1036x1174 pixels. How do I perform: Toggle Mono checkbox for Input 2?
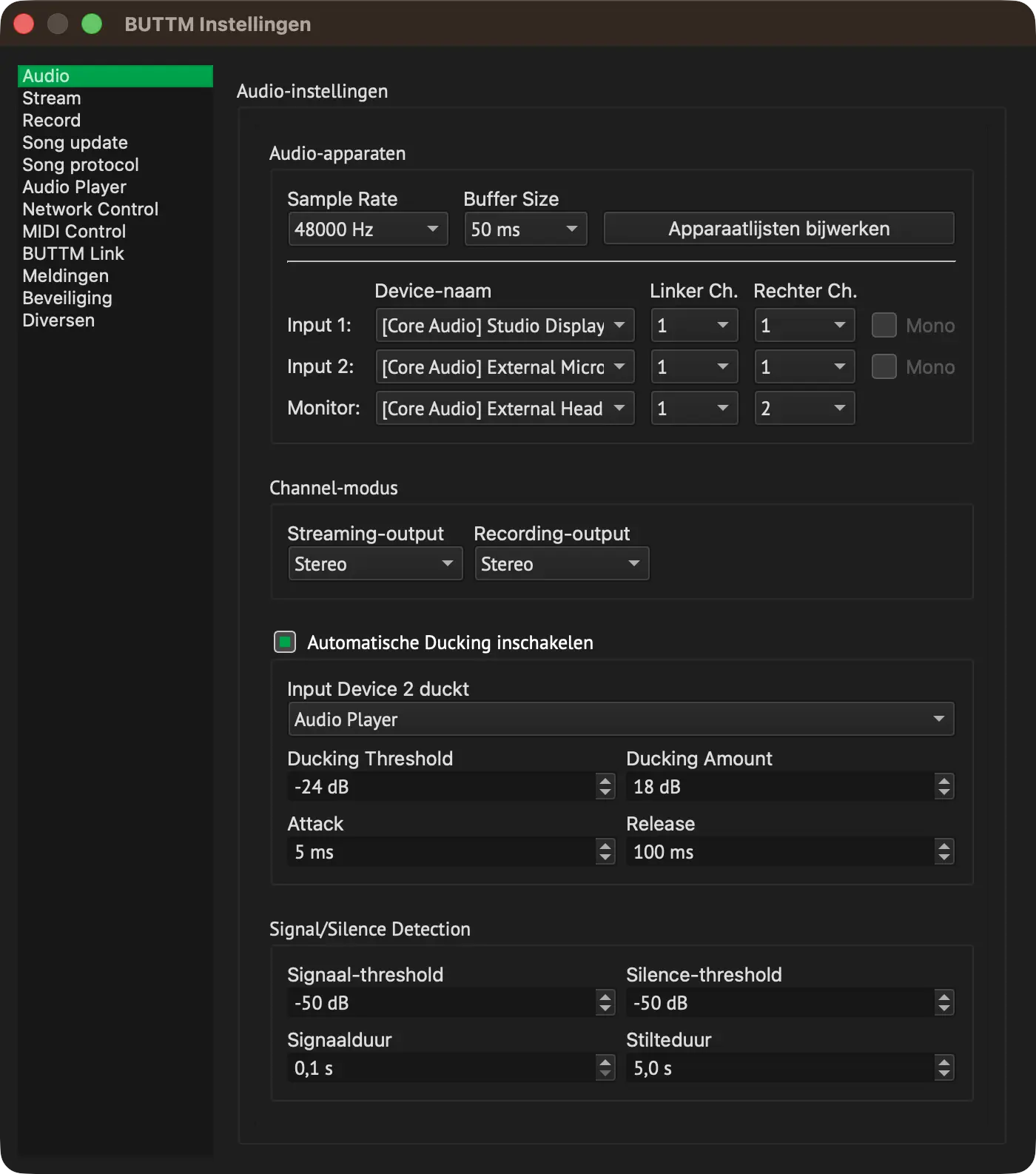pyautogui.click(x=884, y=366)
